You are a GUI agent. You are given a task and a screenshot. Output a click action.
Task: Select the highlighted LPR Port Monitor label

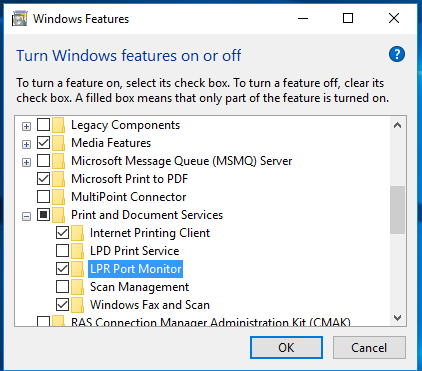[136, 269]
